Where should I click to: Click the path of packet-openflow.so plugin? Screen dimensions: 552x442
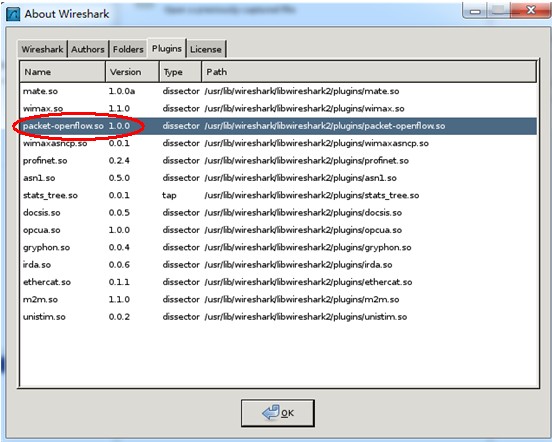pos(325,126)
